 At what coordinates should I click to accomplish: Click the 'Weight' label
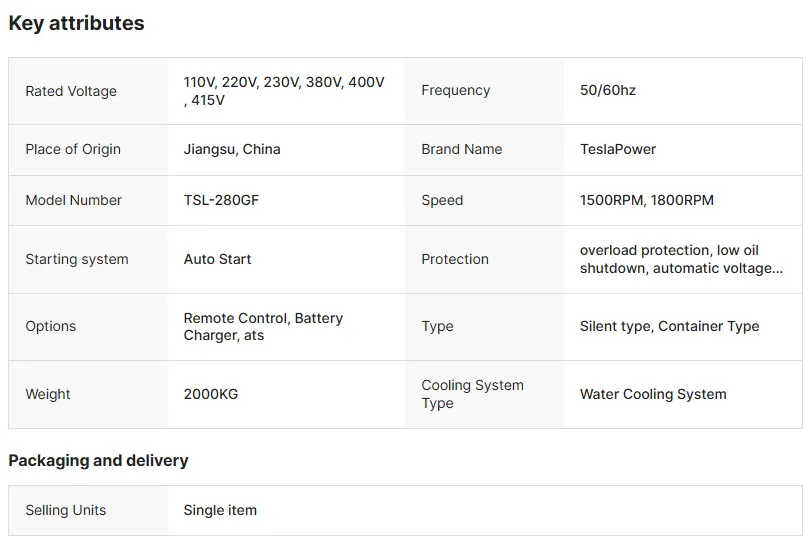pyautogui.click(x=48, y=394)
